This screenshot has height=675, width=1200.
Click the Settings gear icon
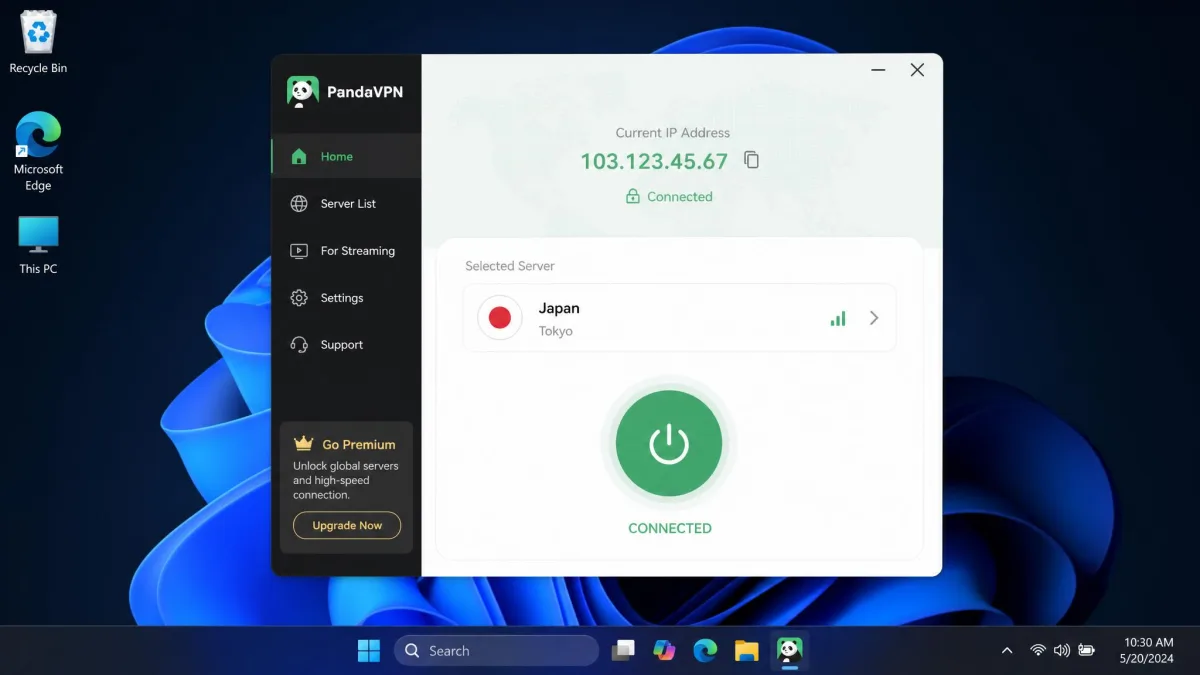299,298
